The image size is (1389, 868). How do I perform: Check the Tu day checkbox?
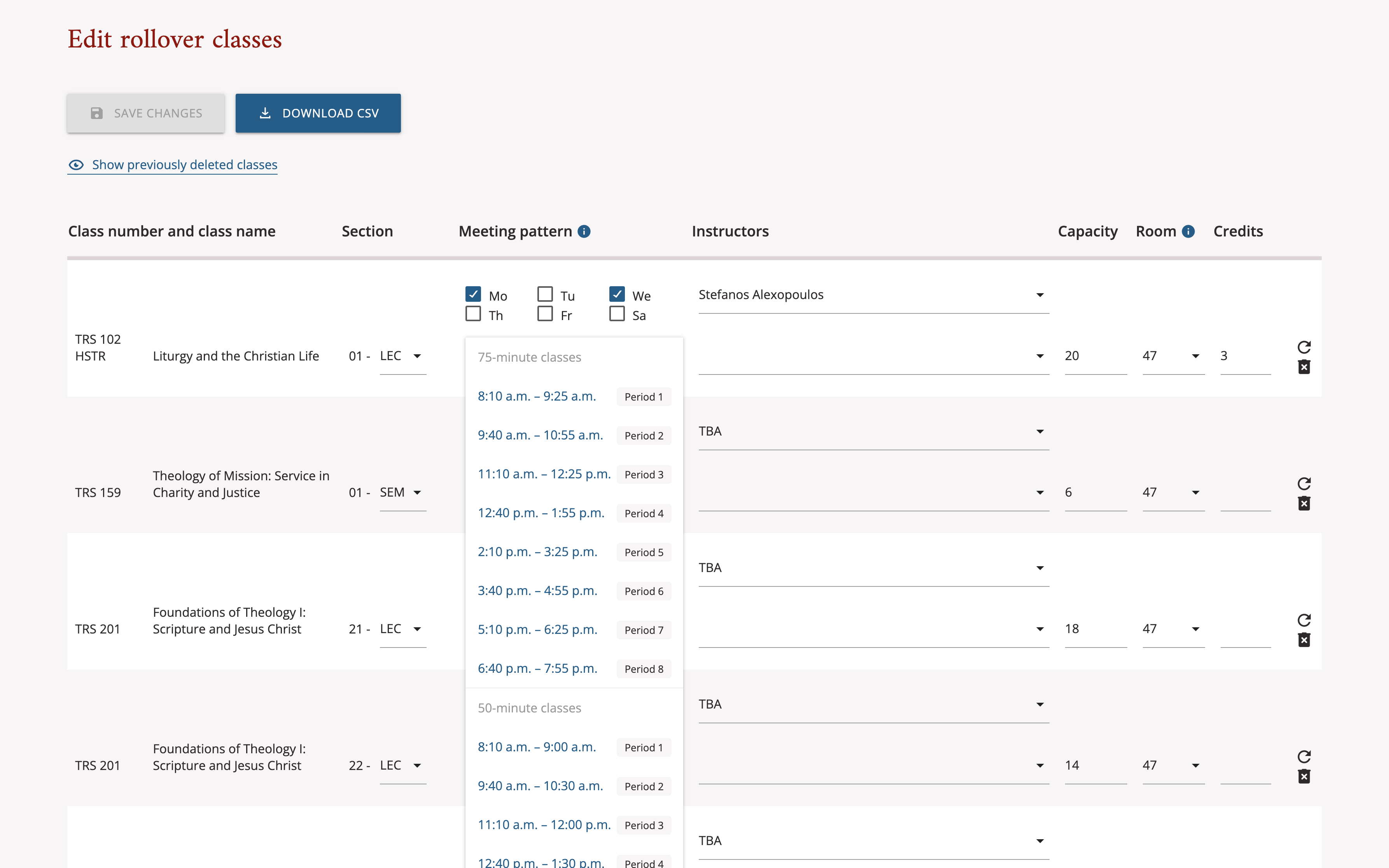[x=545, y=294]
